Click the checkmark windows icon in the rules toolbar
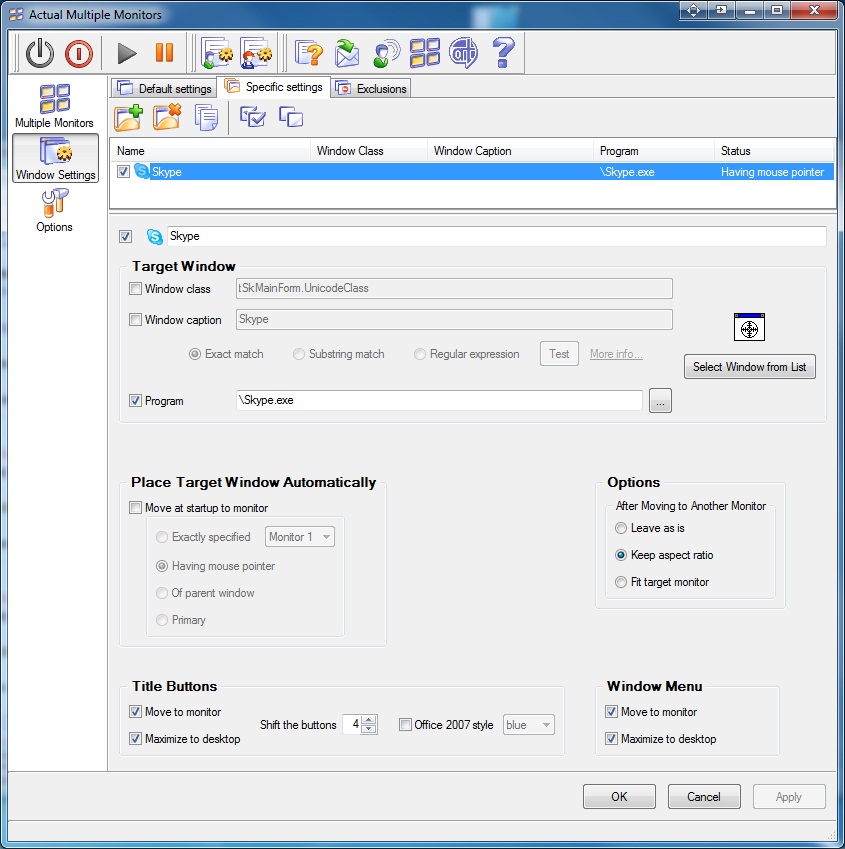 coord(253,117)
